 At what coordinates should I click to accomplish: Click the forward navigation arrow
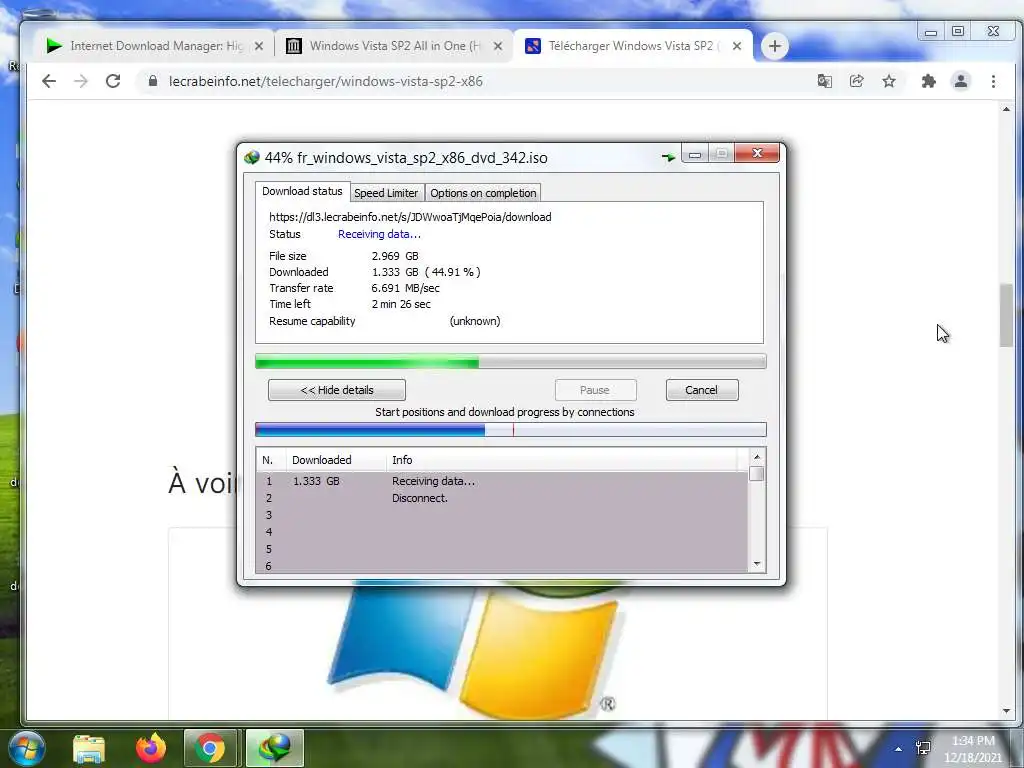pyautogui.click(x=81, y=82)
